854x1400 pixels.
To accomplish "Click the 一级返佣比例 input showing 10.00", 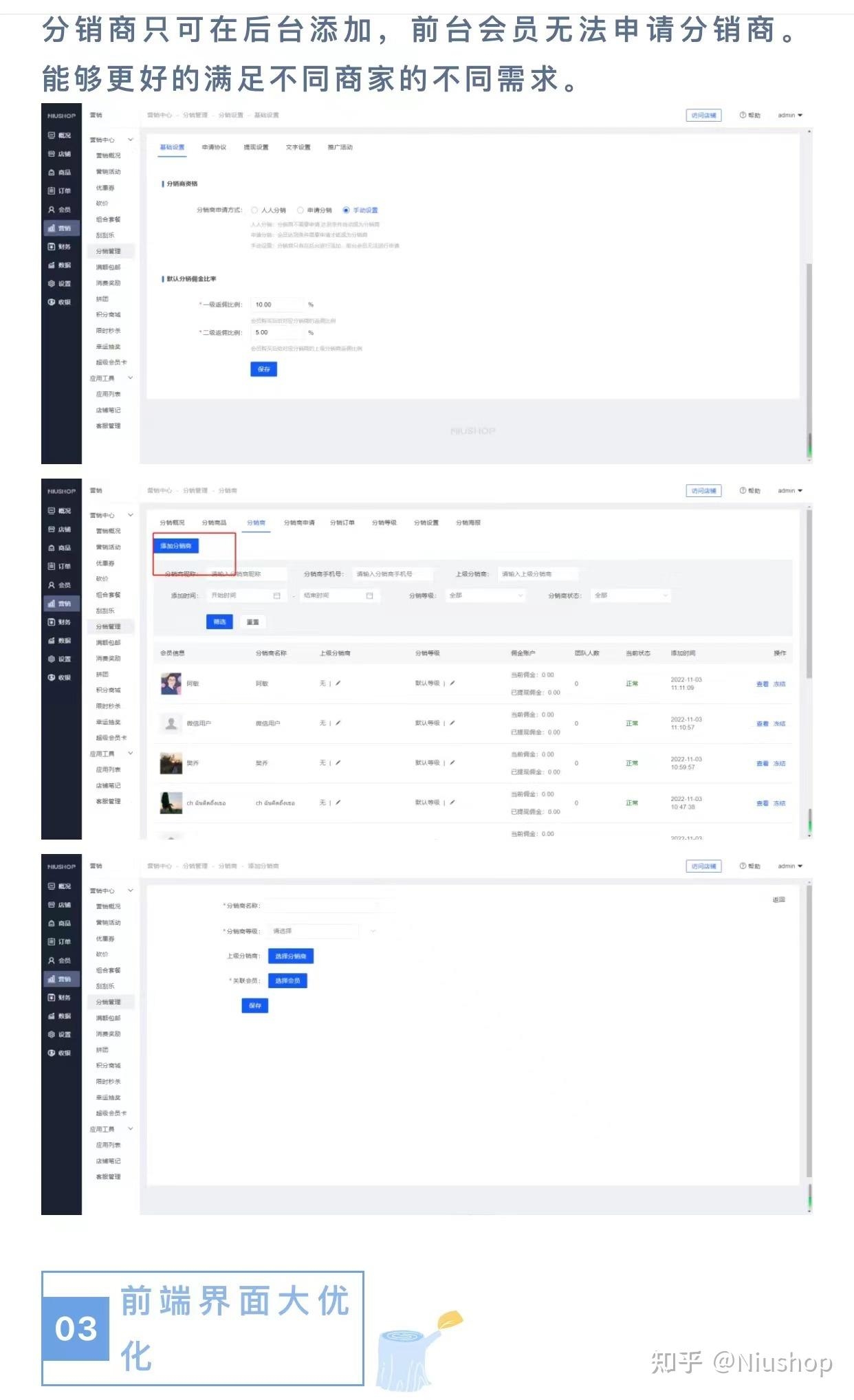I will [x=276, y=305].
